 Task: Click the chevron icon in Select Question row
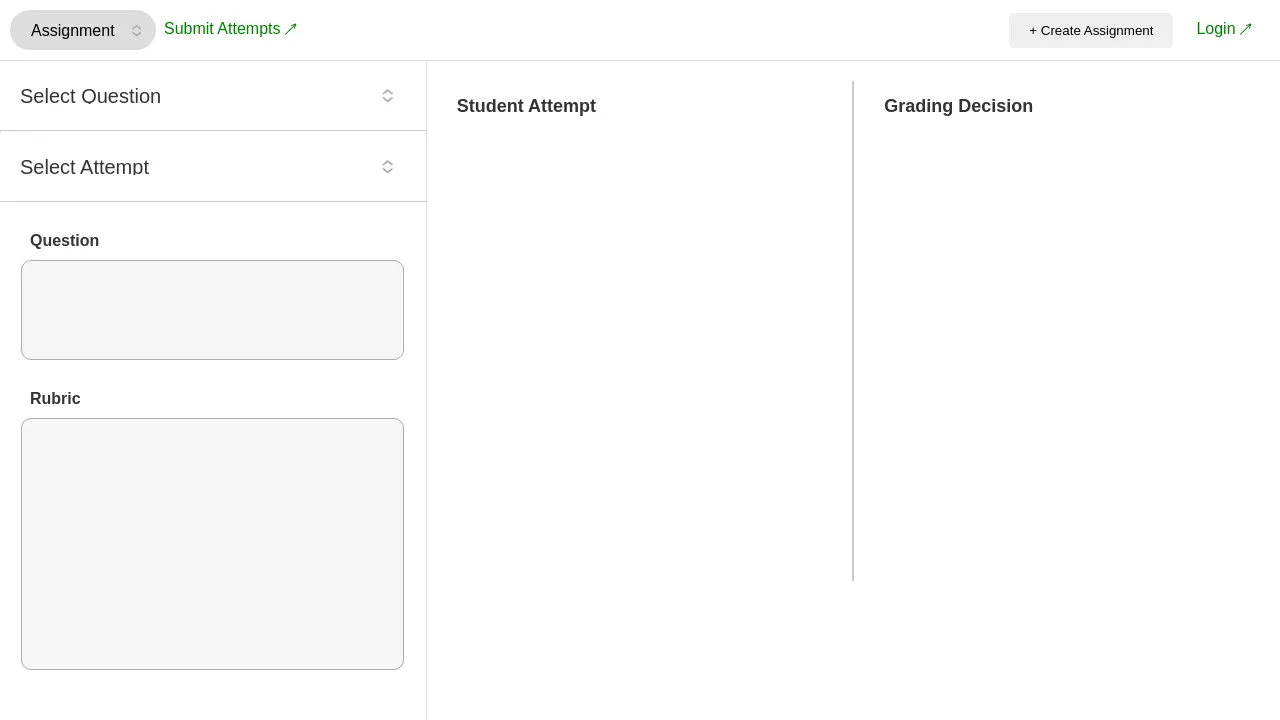pyautogui.click(x=388, y=96)
